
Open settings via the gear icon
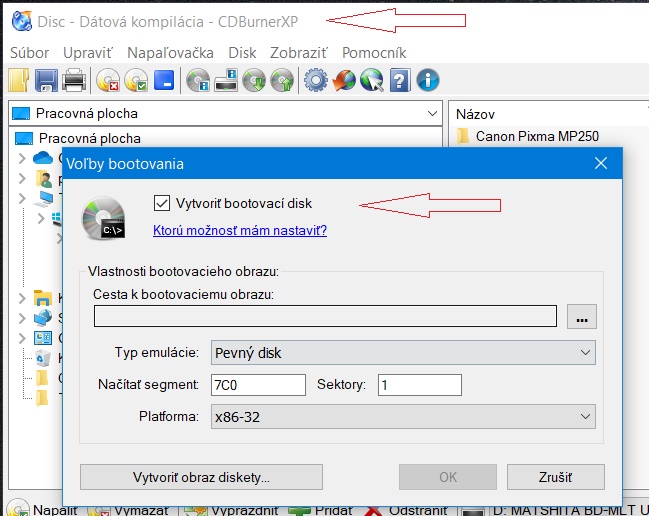pyautogui.click(x=316, y=80)
